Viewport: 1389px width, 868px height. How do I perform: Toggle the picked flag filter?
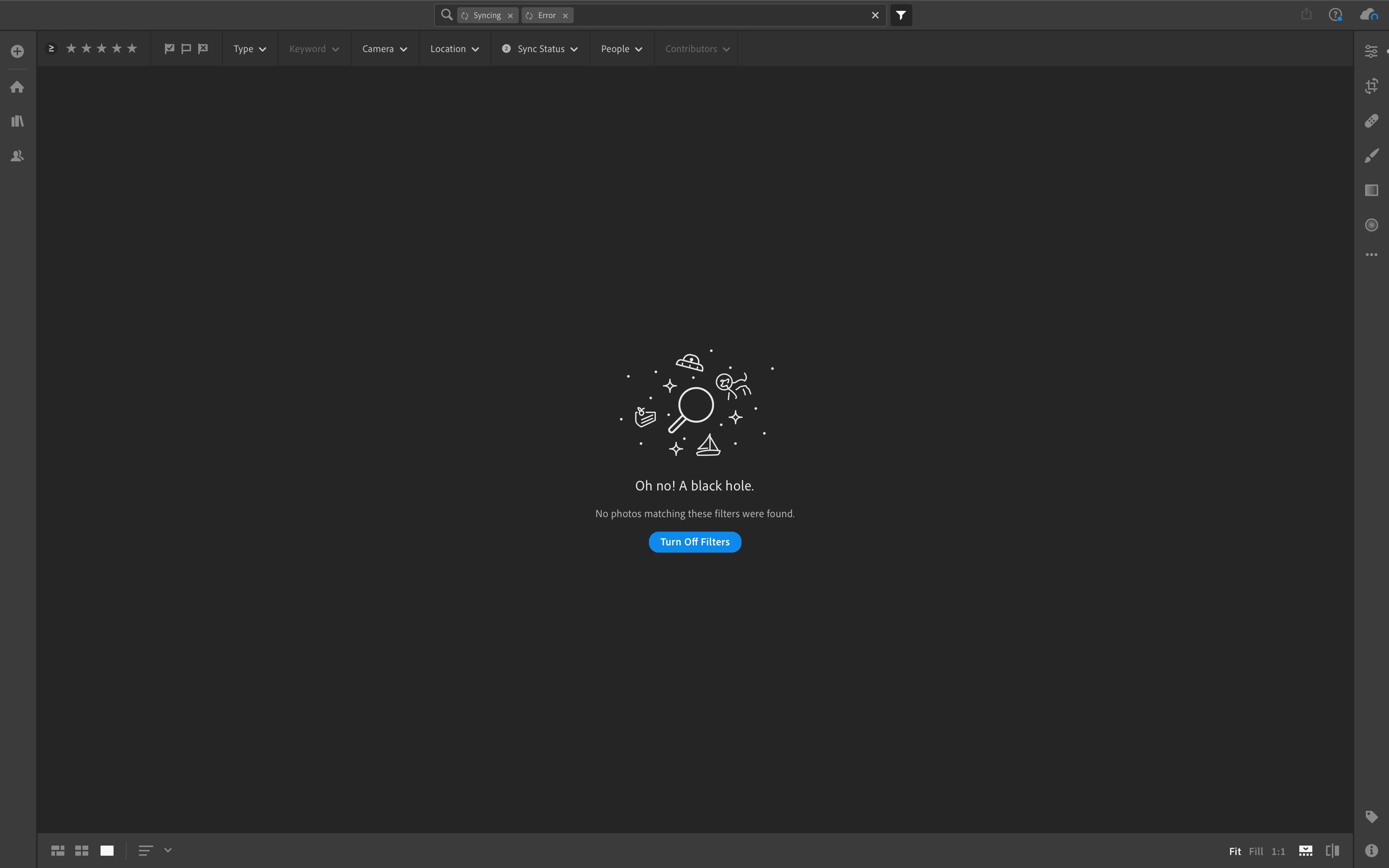[x=169, y=49]
